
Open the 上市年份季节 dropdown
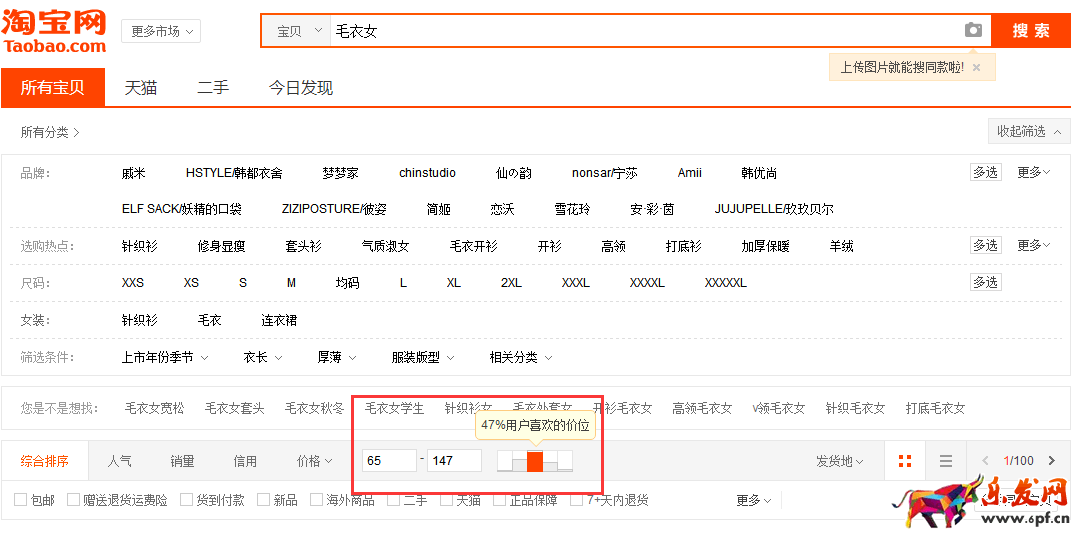click(165, 357)
